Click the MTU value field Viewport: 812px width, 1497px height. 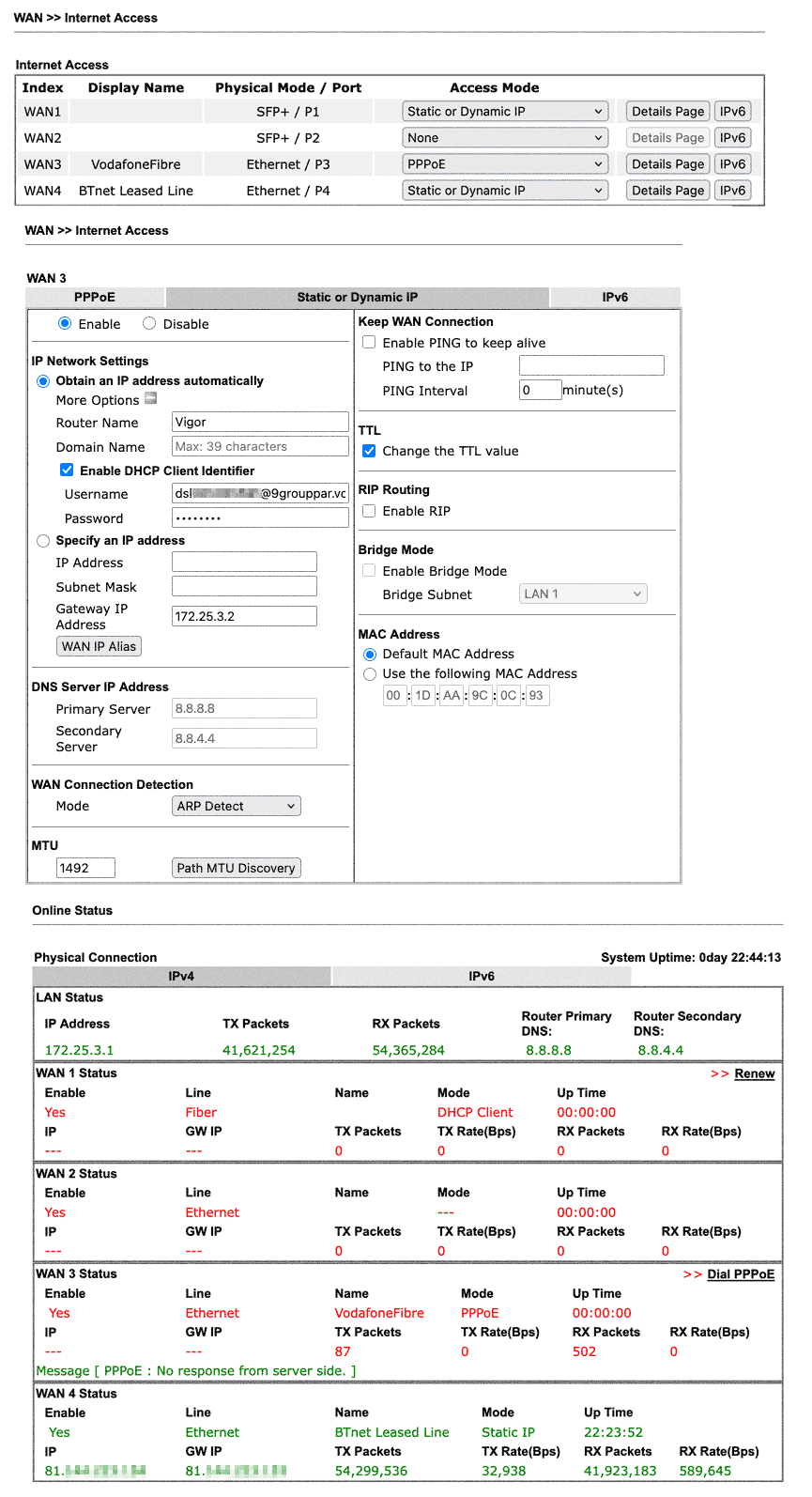click(x=85, y=868)
